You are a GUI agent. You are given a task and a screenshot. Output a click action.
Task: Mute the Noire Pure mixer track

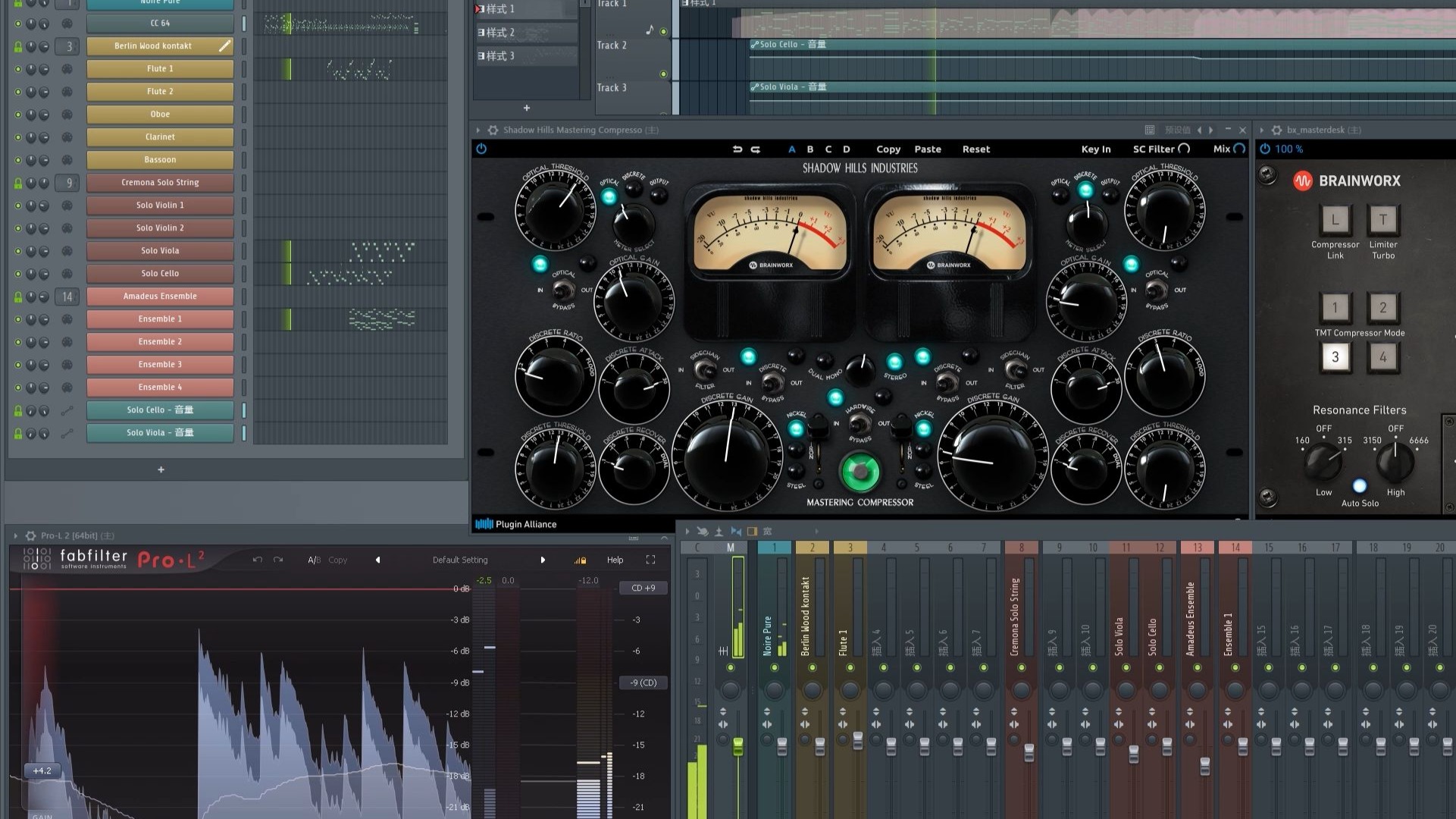click(775, 668)
